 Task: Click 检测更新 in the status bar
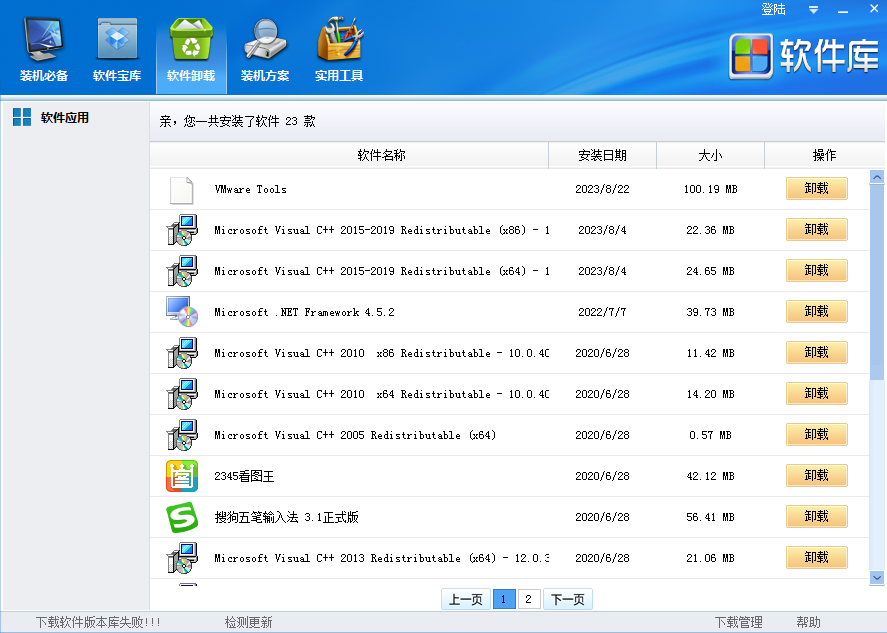tap(248, 622)
